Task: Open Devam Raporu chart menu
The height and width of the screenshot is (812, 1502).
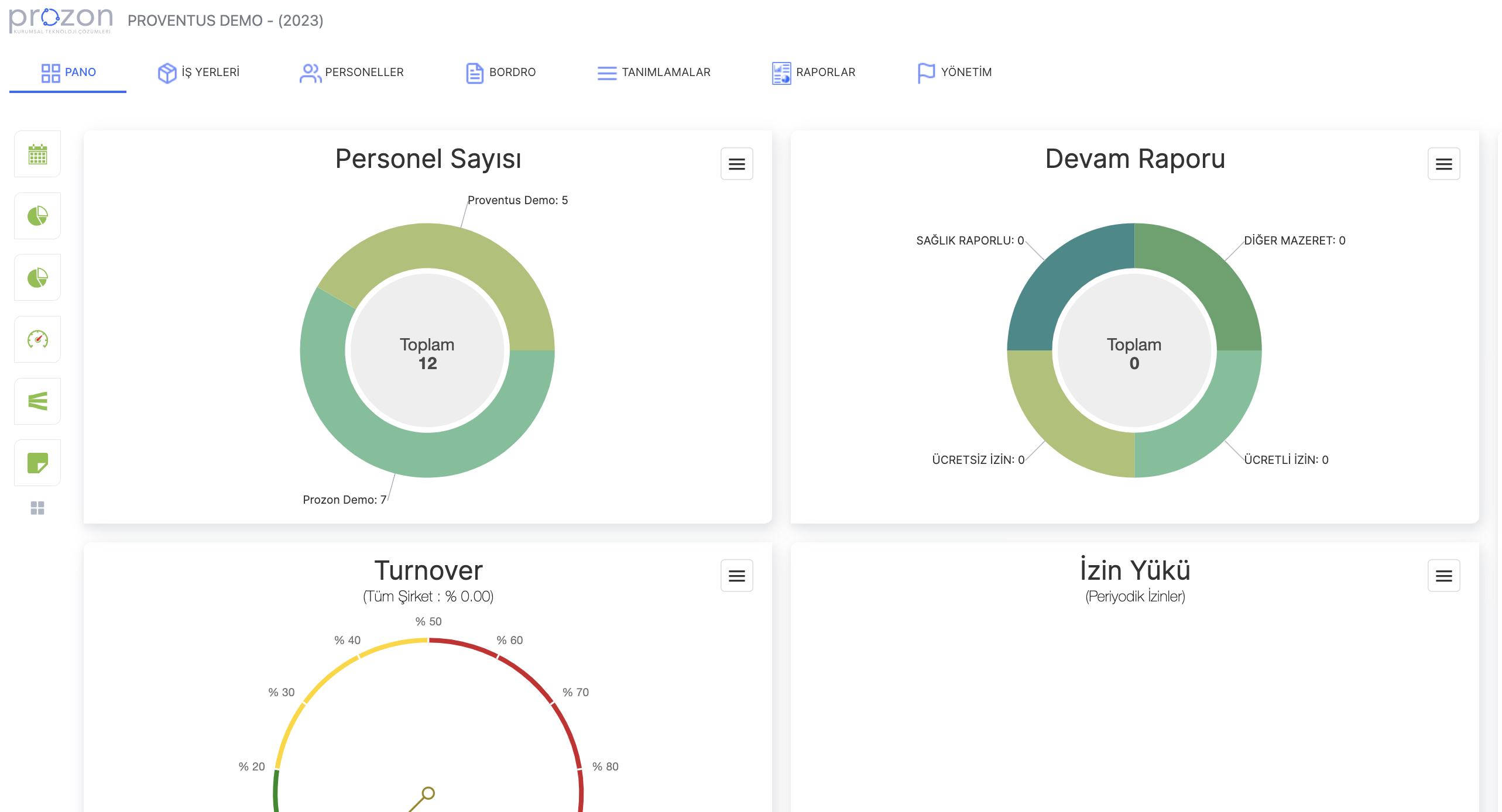Action: [1443, 164]
